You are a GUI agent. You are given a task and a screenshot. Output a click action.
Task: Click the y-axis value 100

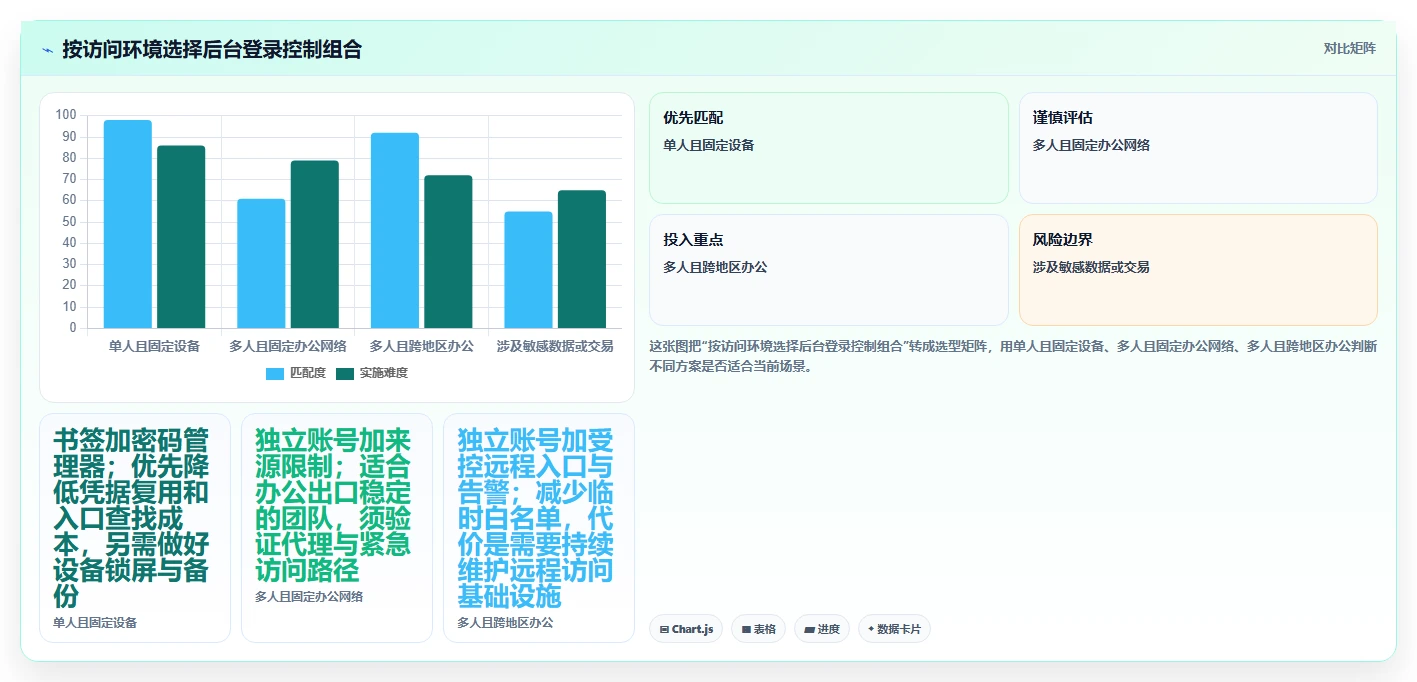(66, 115)
